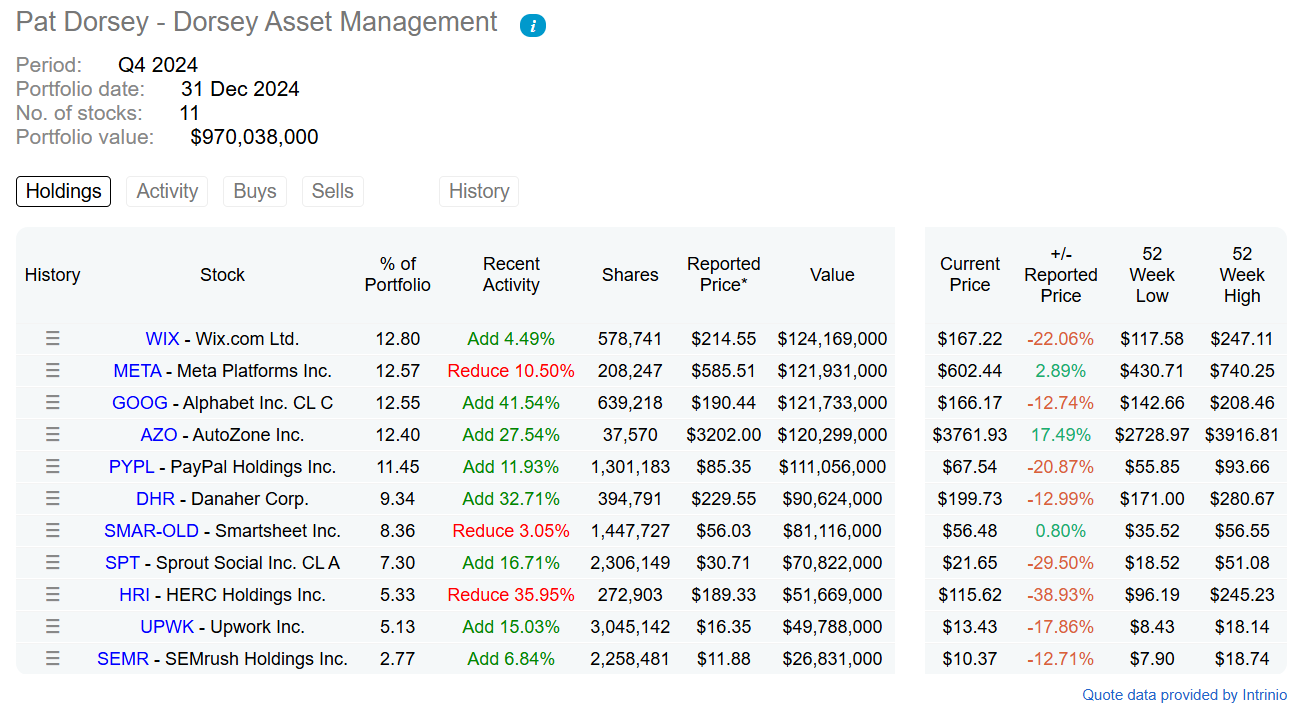Click the Shares column header
Image resolution: width=1296 pixels, height=710 pixels.
coord(630,275)
